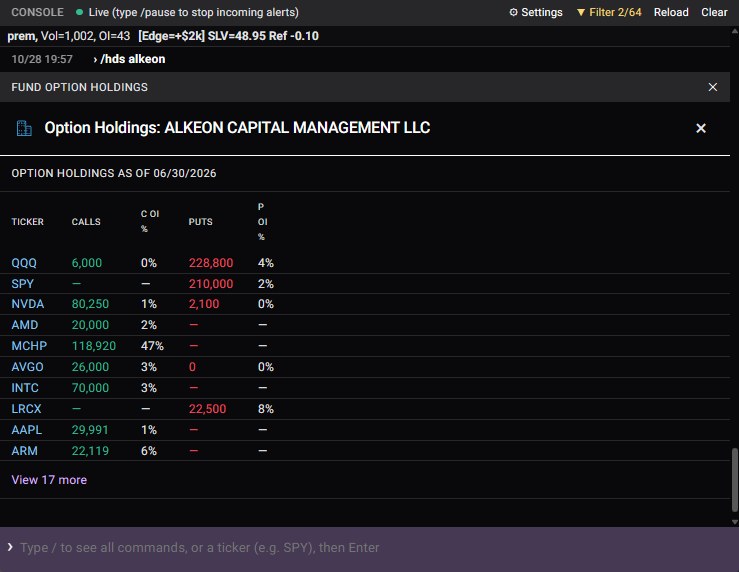Close the Alkeon Option Holdings card
739x572 pixels.
[x=701, y=128]
